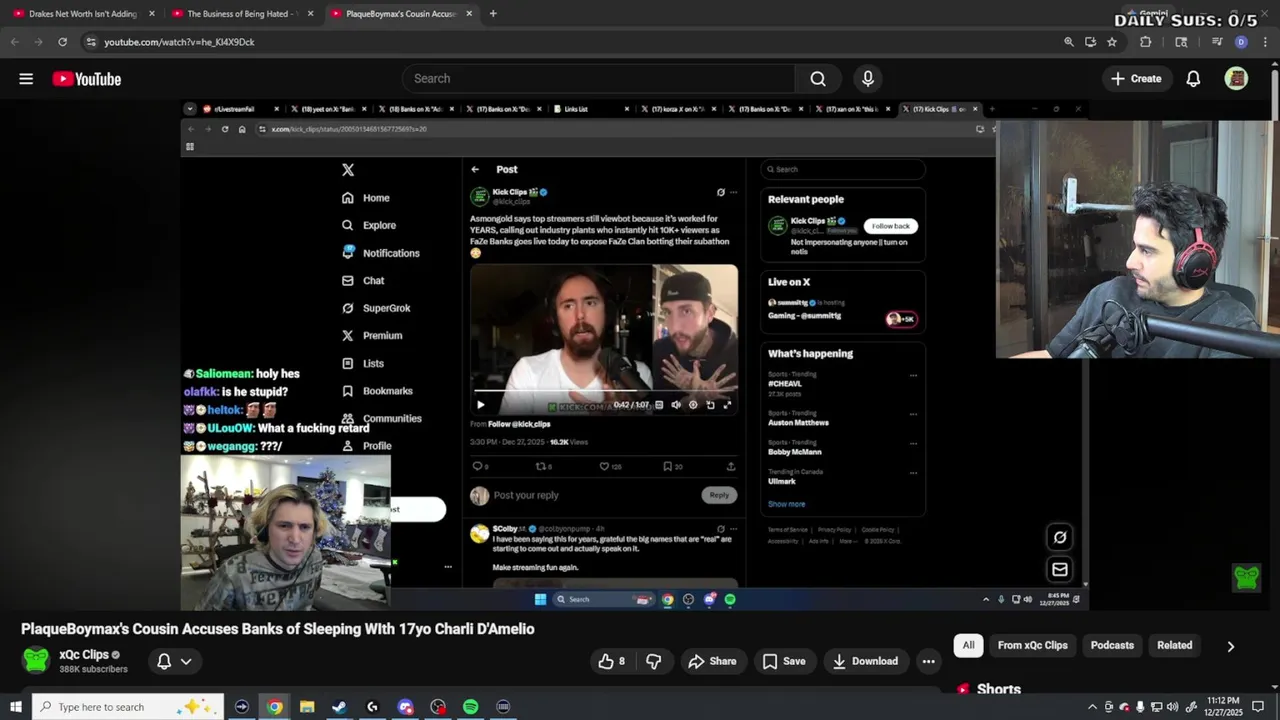Start voice search with the microphone
Image resolution: width=1280 pixels, height=720 pixels.
[x=868, y=79]
